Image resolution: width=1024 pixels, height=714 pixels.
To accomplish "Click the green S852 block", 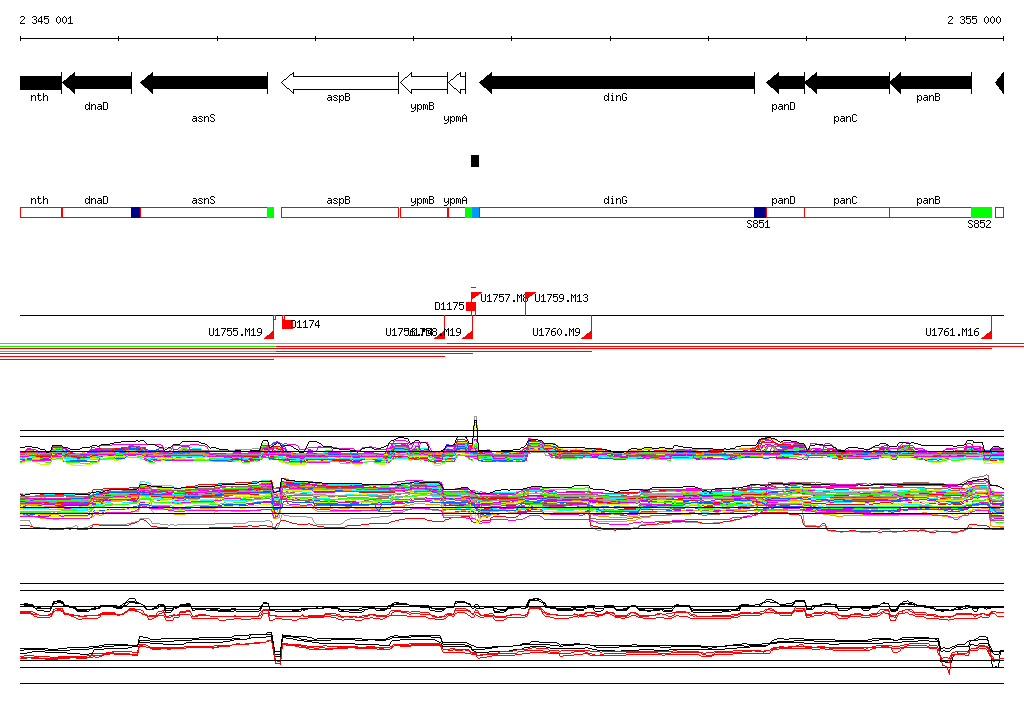I will pos(982,212).
